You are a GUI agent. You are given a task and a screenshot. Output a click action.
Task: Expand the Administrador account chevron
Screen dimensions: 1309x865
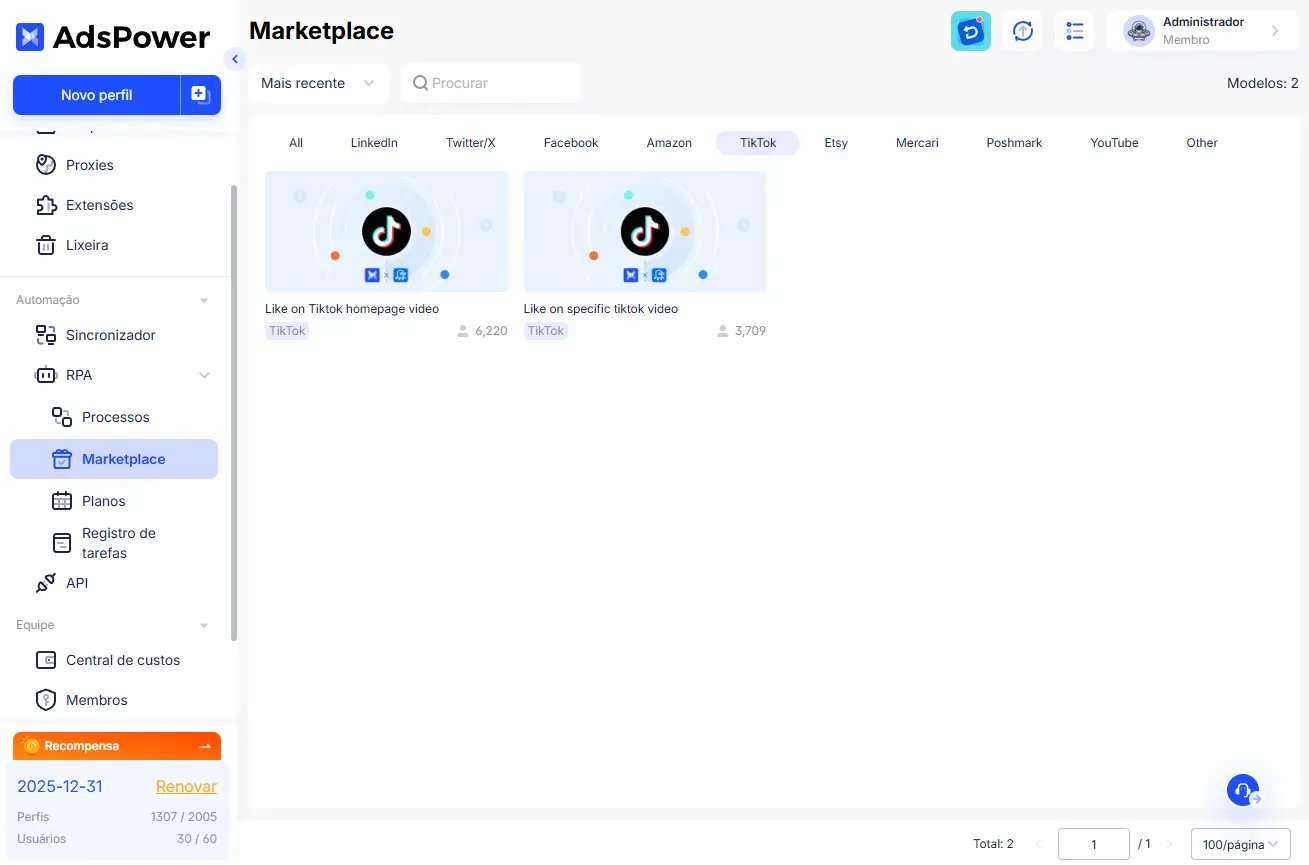1276,31
